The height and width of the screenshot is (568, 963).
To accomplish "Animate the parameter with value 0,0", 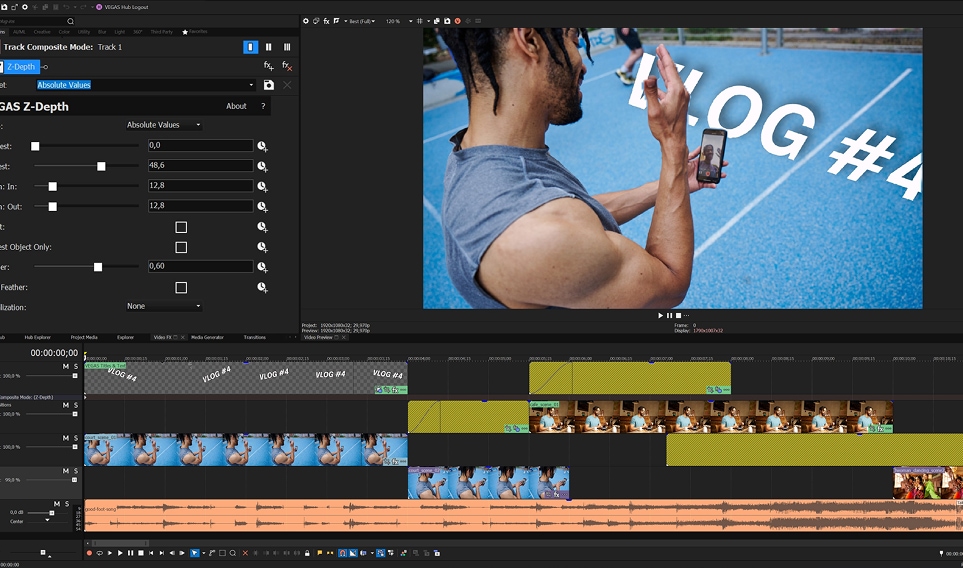I will coord(262,146).
